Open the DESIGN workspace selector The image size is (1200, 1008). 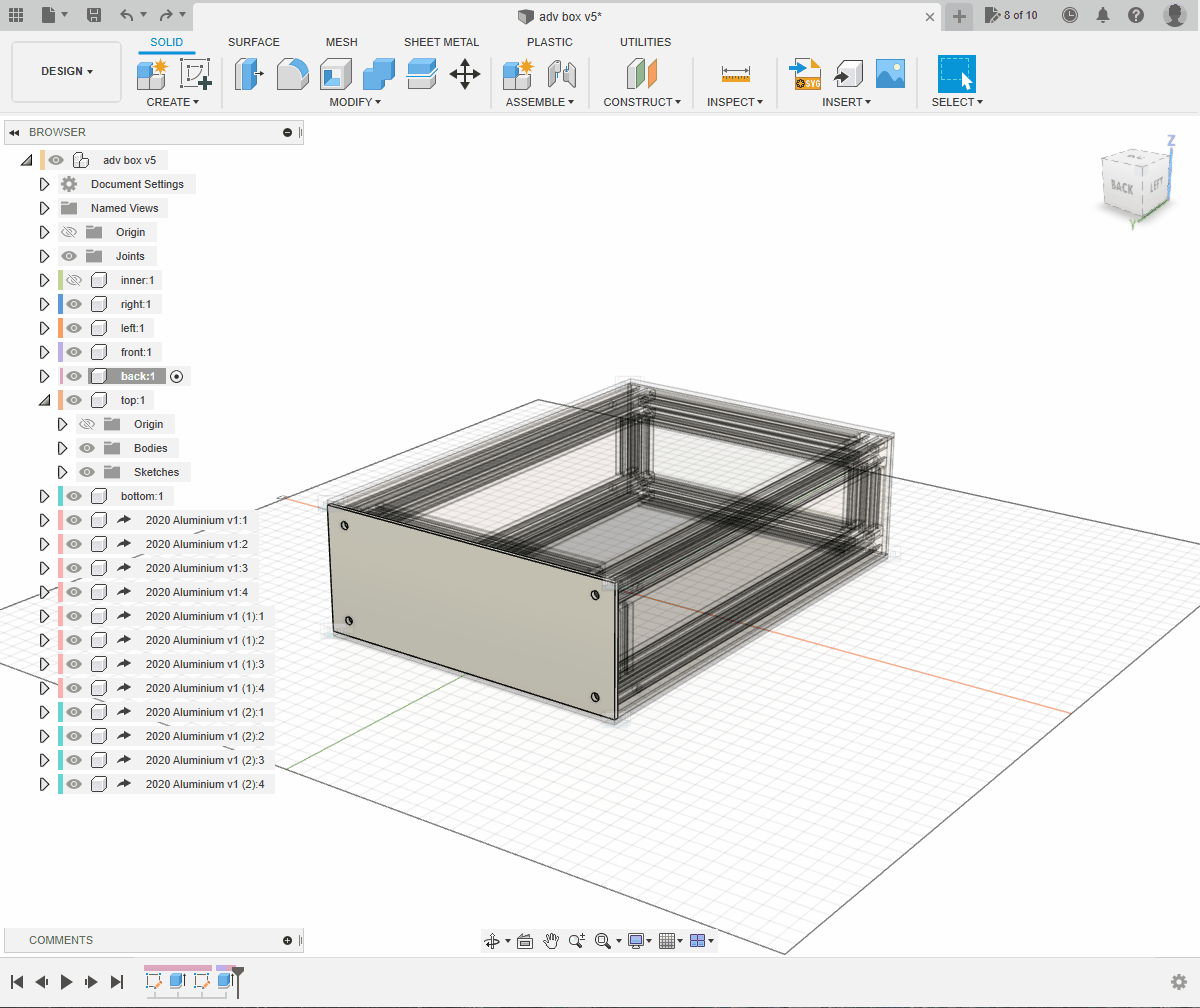66,71
